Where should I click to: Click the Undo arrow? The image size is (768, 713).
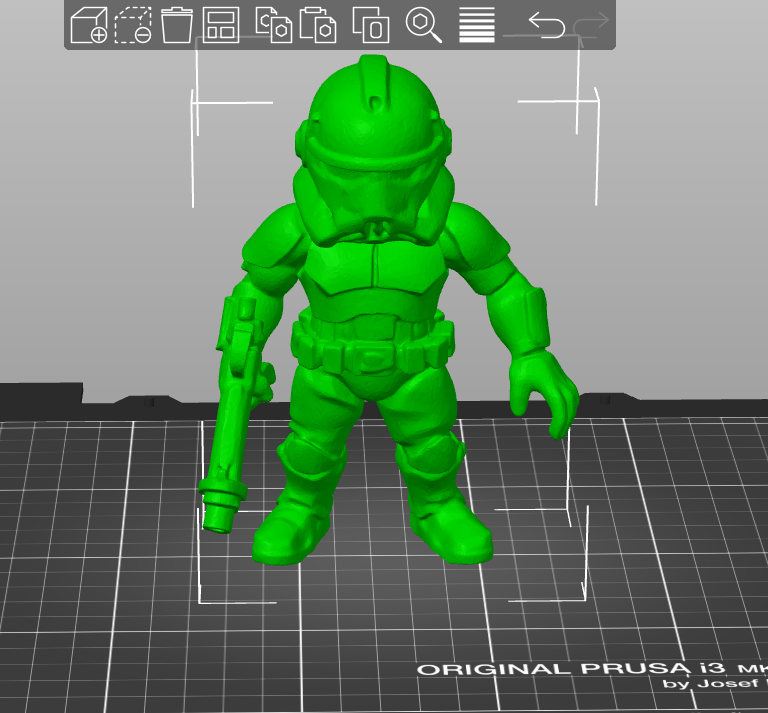pyautogui.click(x=547, y=25)
